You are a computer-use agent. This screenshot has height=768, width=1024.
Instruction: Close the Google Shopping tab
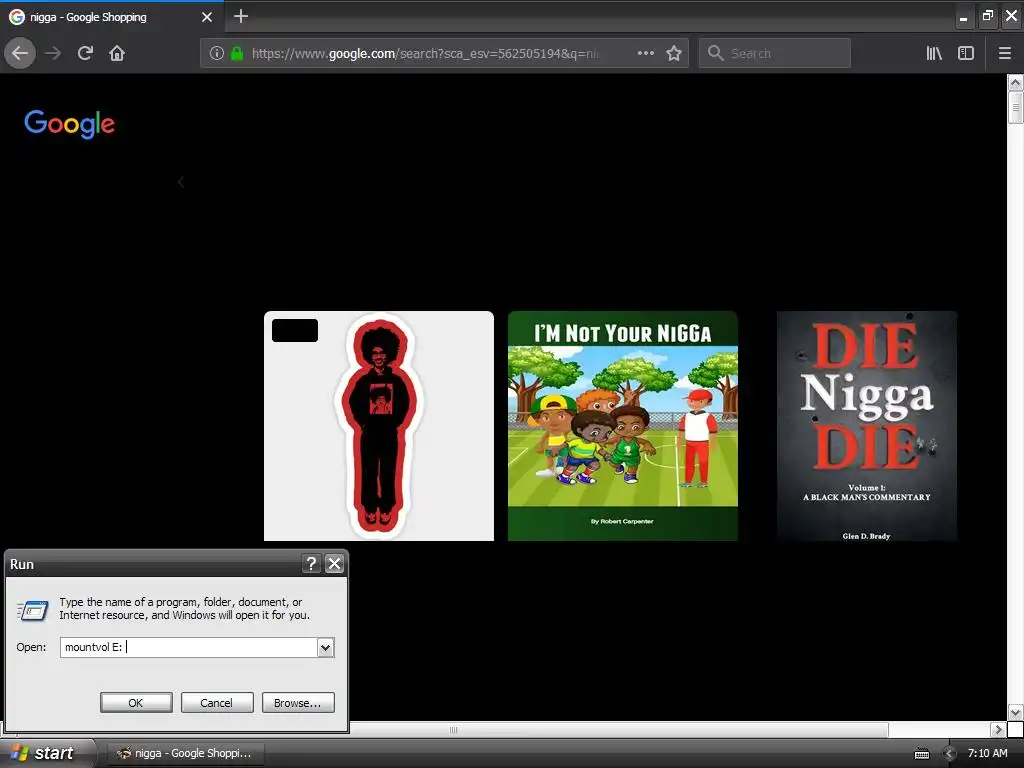[207, 17]
